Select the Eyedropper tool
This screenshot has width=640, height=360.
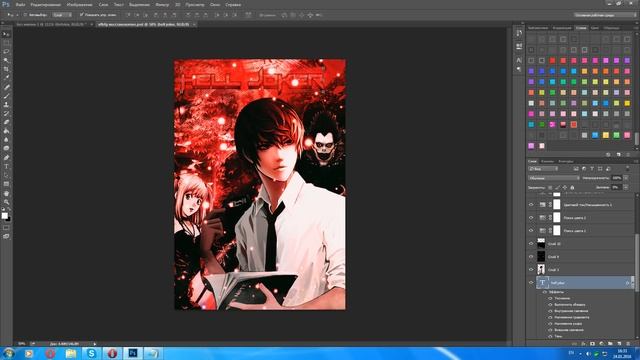(6, 78)
